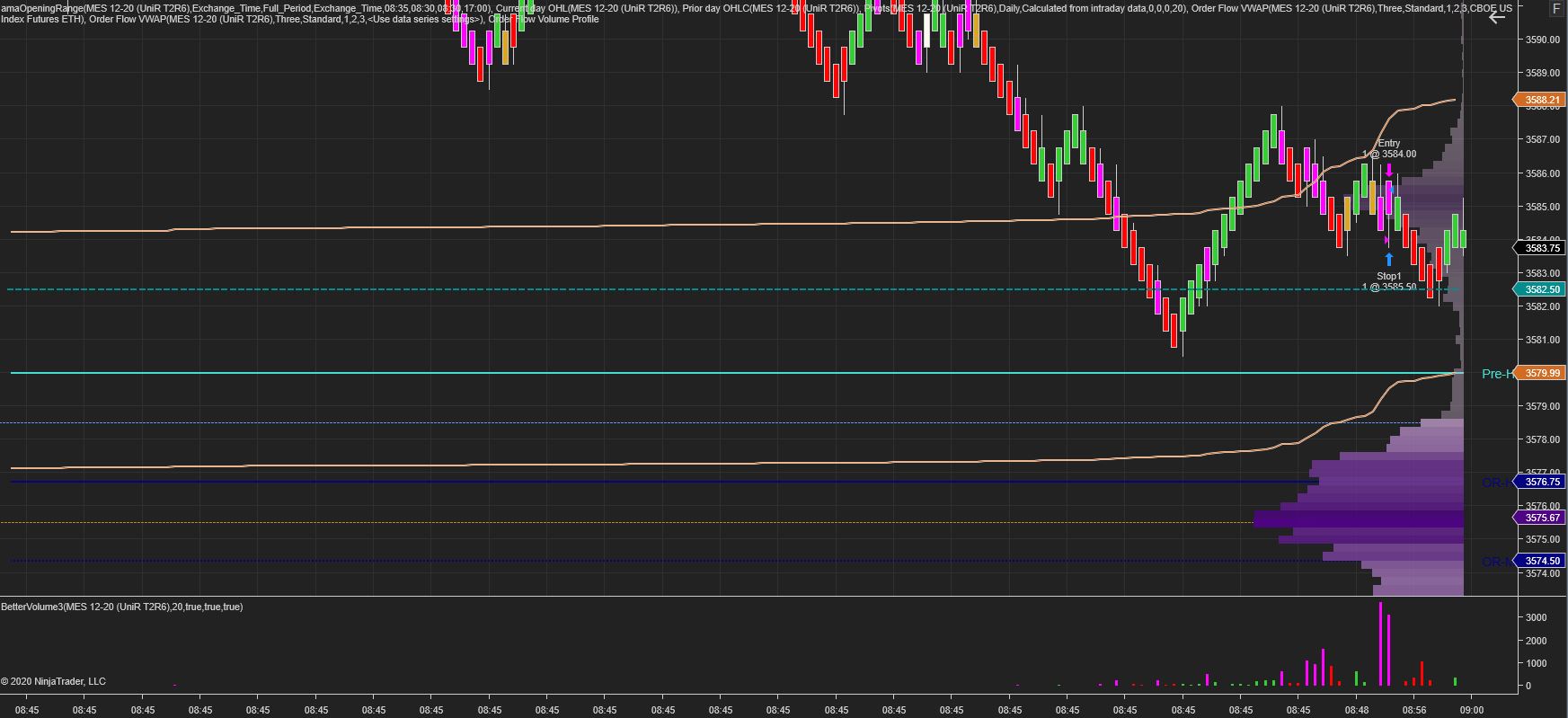Click the blue Stop1 up-arrow marker
This screenshot has width=1568, height=718.
tap(1389, 260)
